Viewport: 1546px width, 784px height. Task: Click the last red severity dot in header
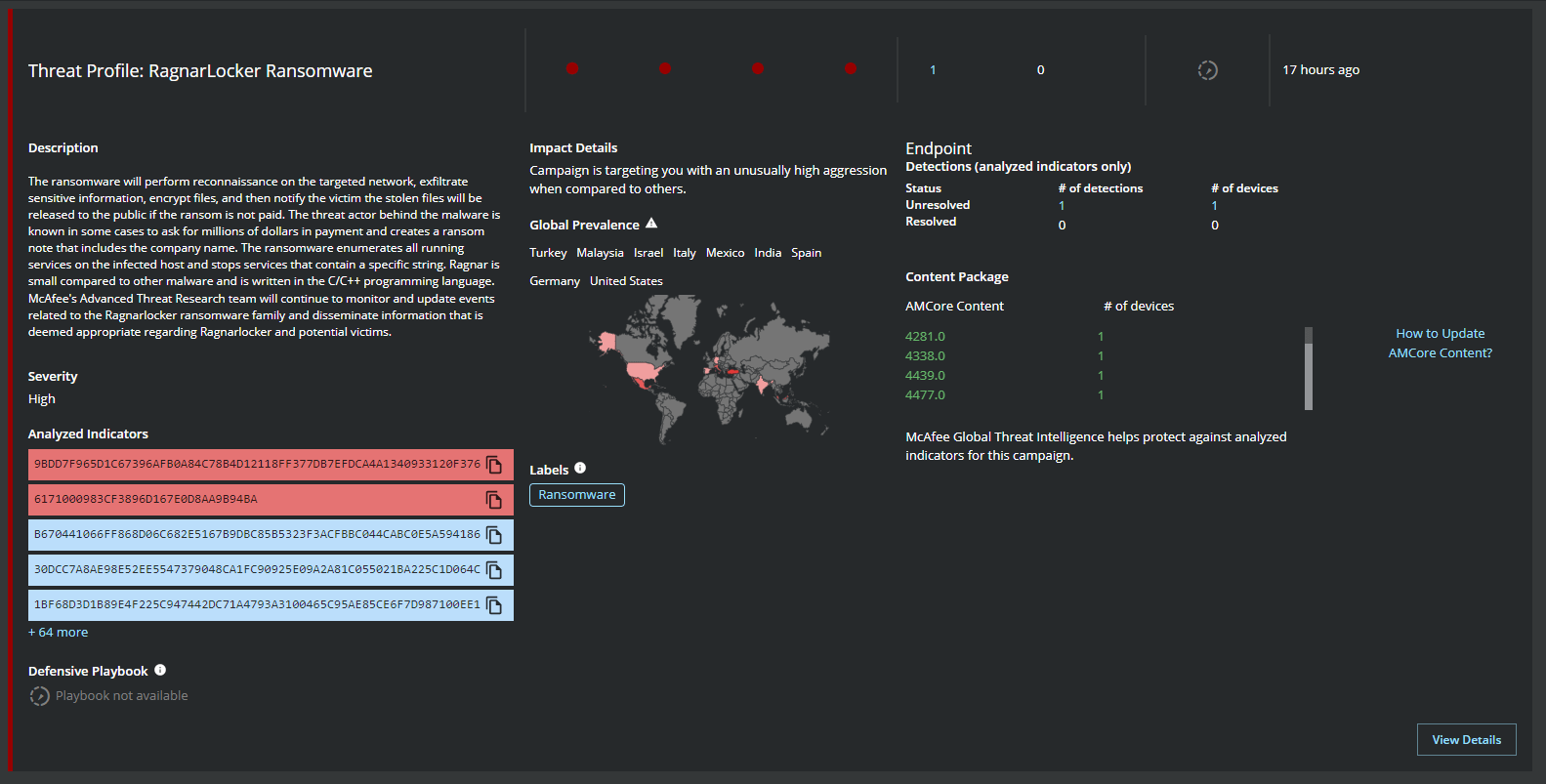[x=851, y=68]
